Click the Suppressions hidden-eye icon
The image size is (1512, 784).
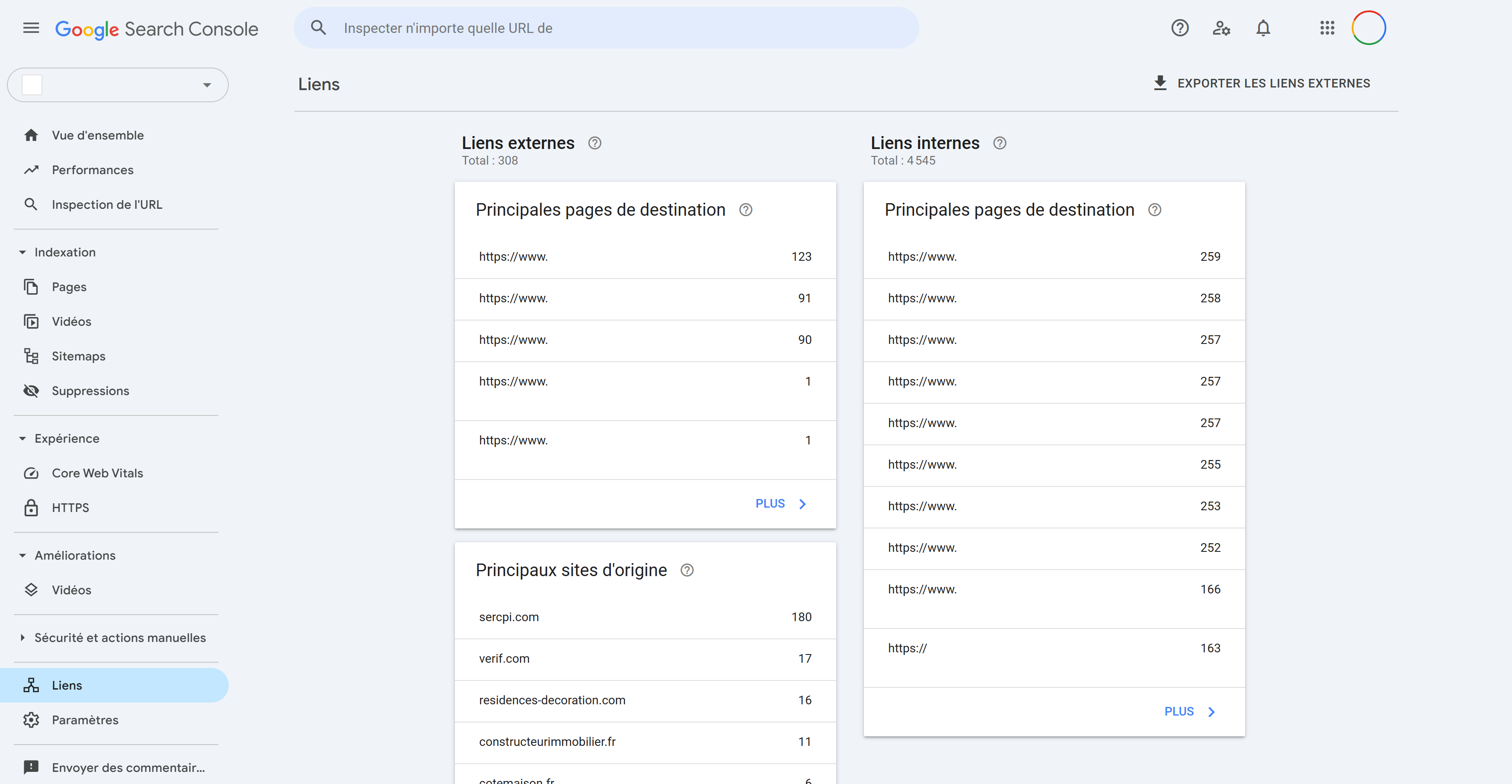click(x=31, y=390)
